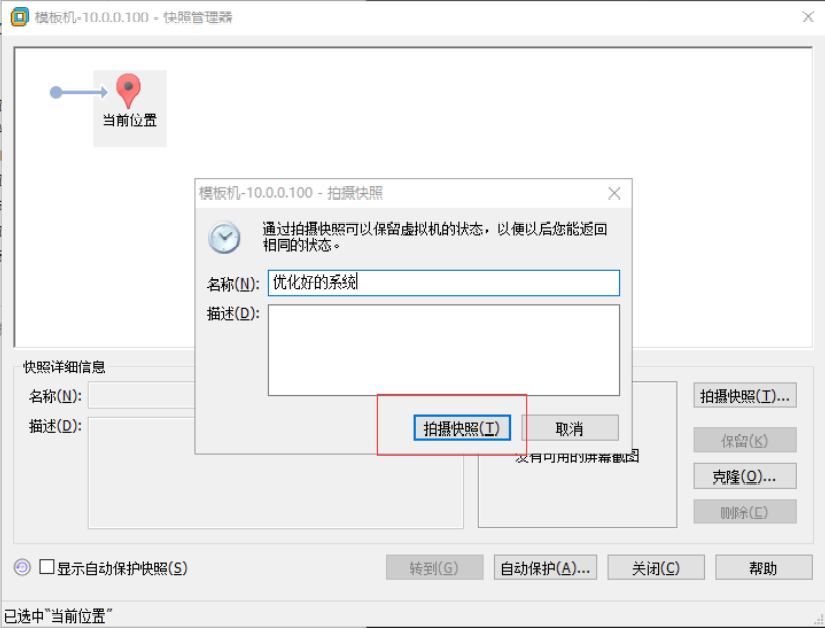Image resolution: width=825 pixels, height=629 pixels.
Task: Click status text 已选中“当前位置”
Action: click(x=58, y=616)
